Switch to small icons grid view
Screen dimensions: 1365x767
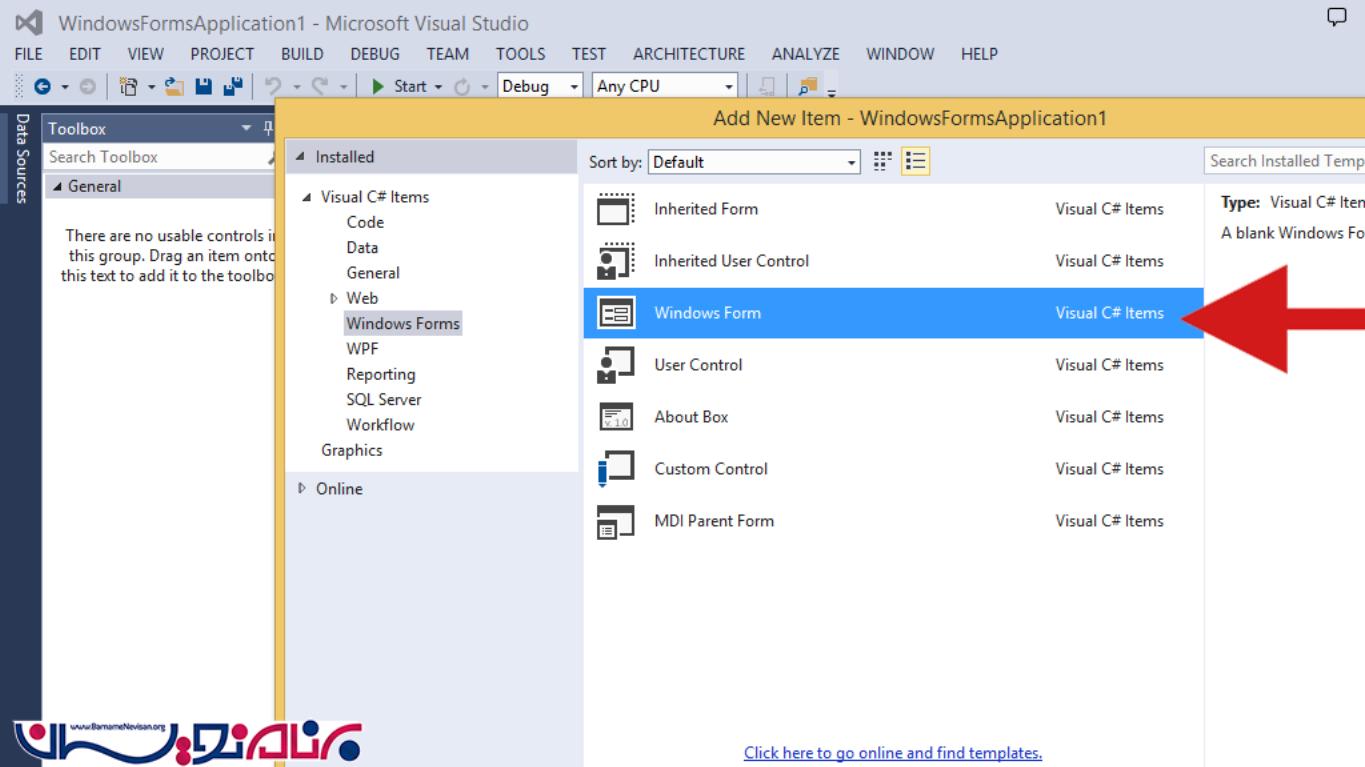(883, 162)
